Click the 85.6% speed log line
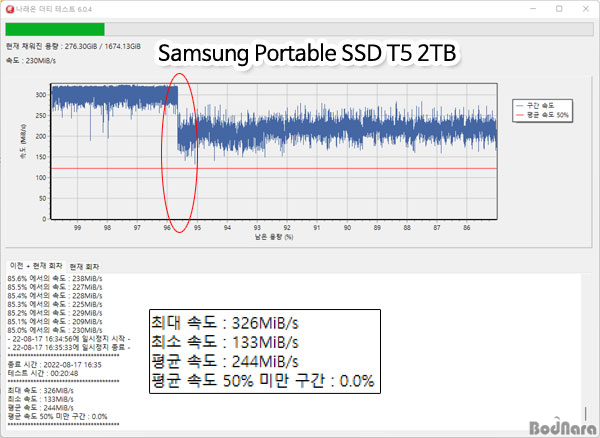This screenshot has height=438, width=600. pos(55,278)
